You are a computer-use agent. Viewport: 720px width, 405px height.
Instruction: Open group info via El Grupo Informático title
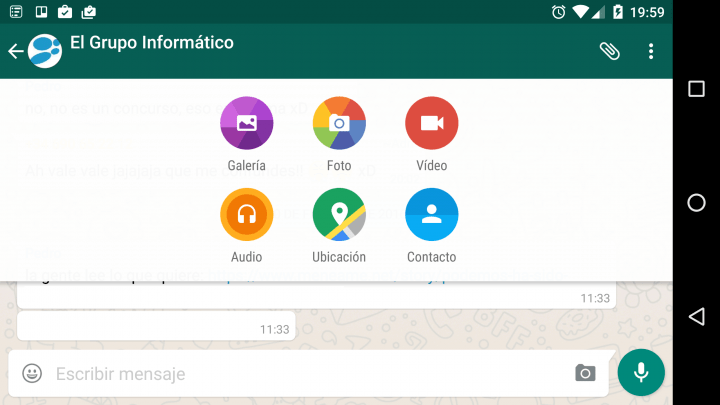(x=152, y=42)
